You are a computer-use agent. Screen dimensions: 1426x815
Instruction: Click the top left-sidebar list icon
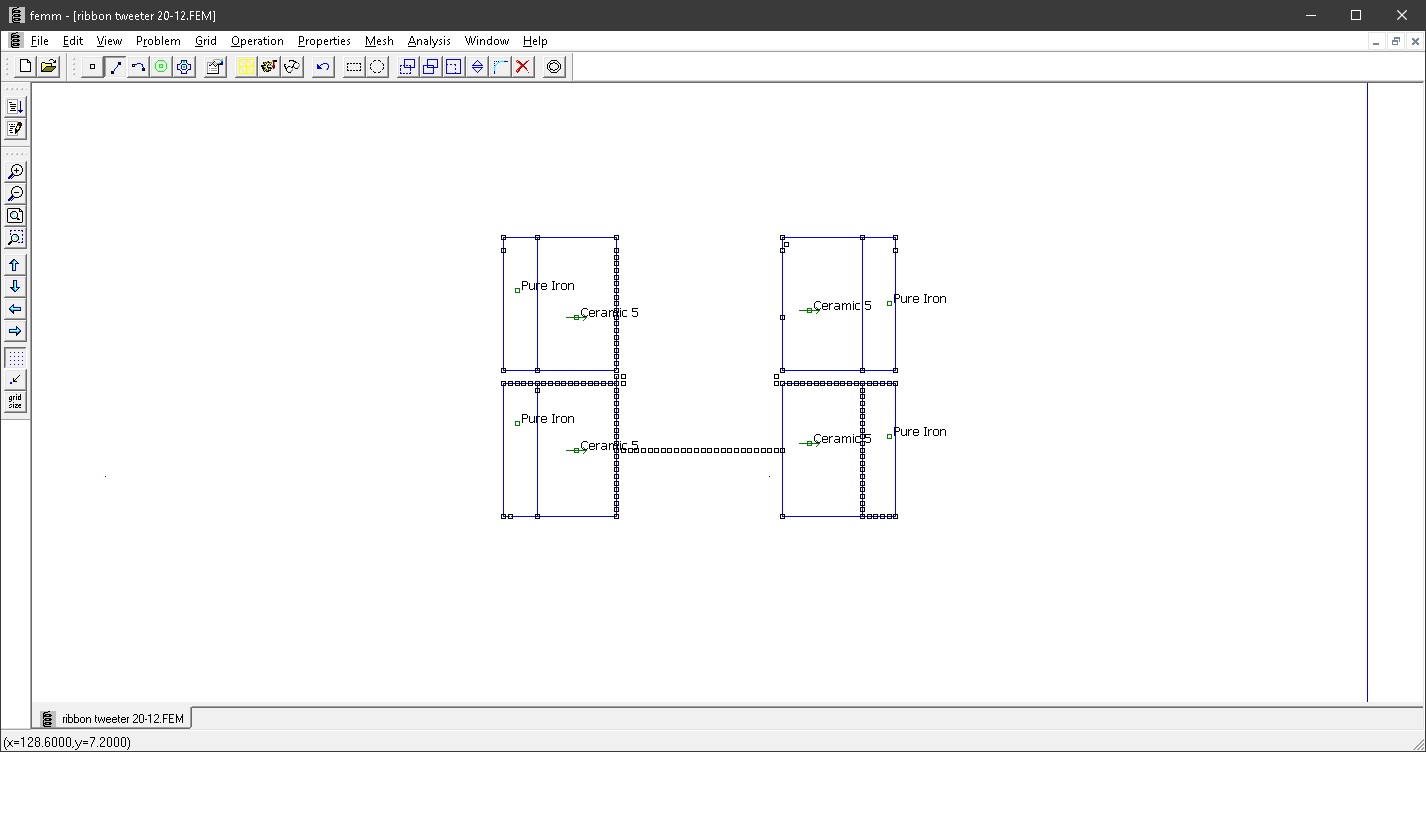(x=15, y=107)
